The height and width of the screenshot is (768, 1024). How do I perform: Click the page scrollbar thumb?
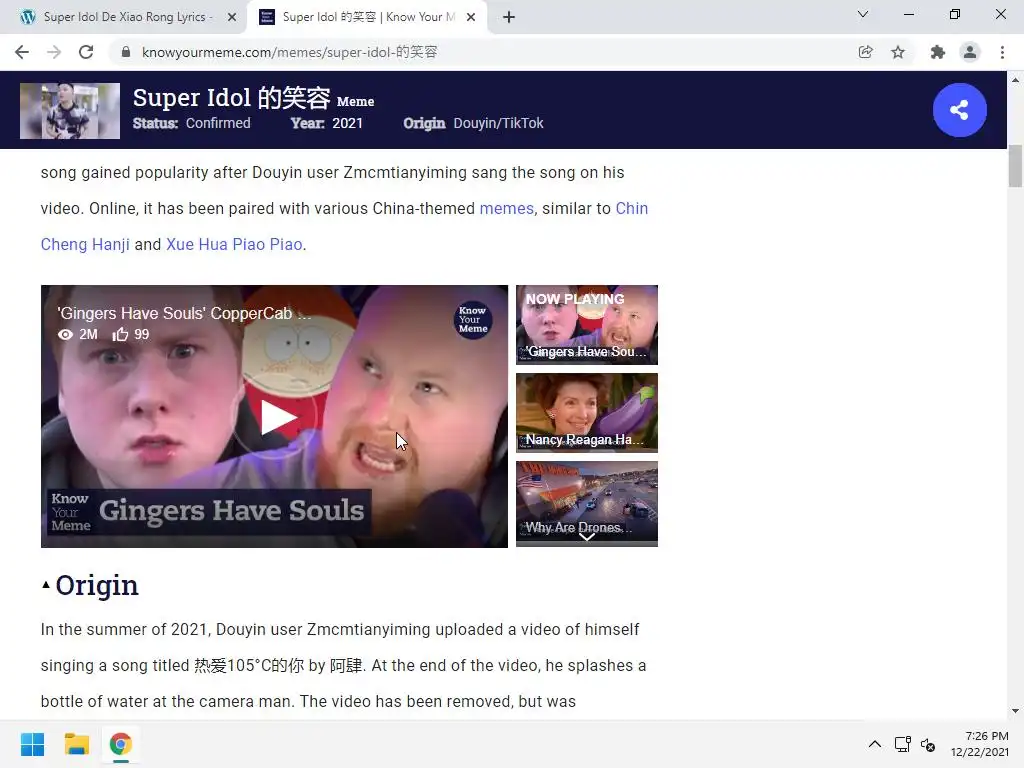[1015, 166]
